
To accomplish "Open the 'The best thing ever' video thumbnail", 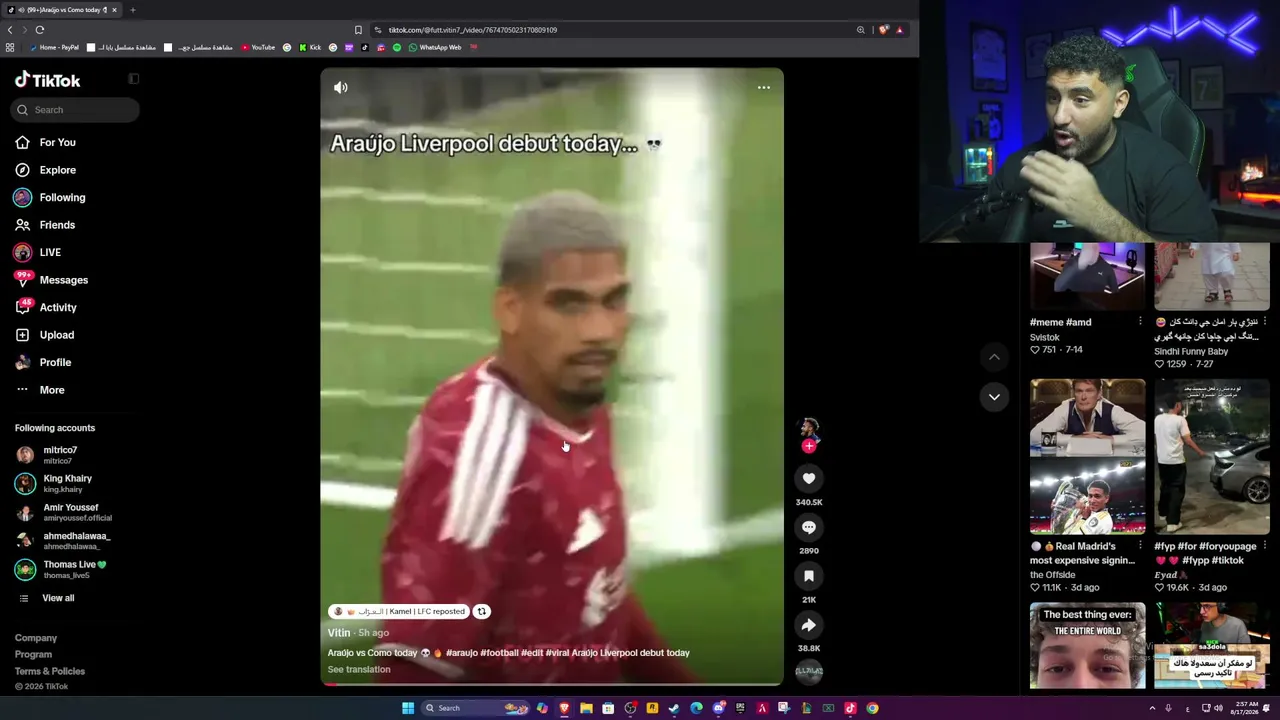I will 1087,646.
